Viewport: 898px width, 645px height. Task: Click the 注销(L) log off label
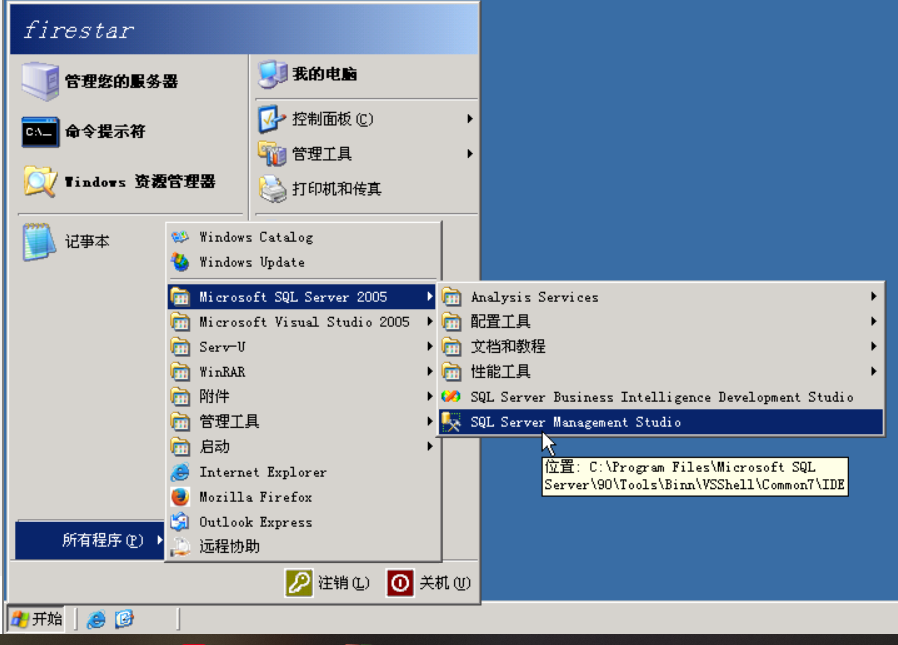point(344,583)
